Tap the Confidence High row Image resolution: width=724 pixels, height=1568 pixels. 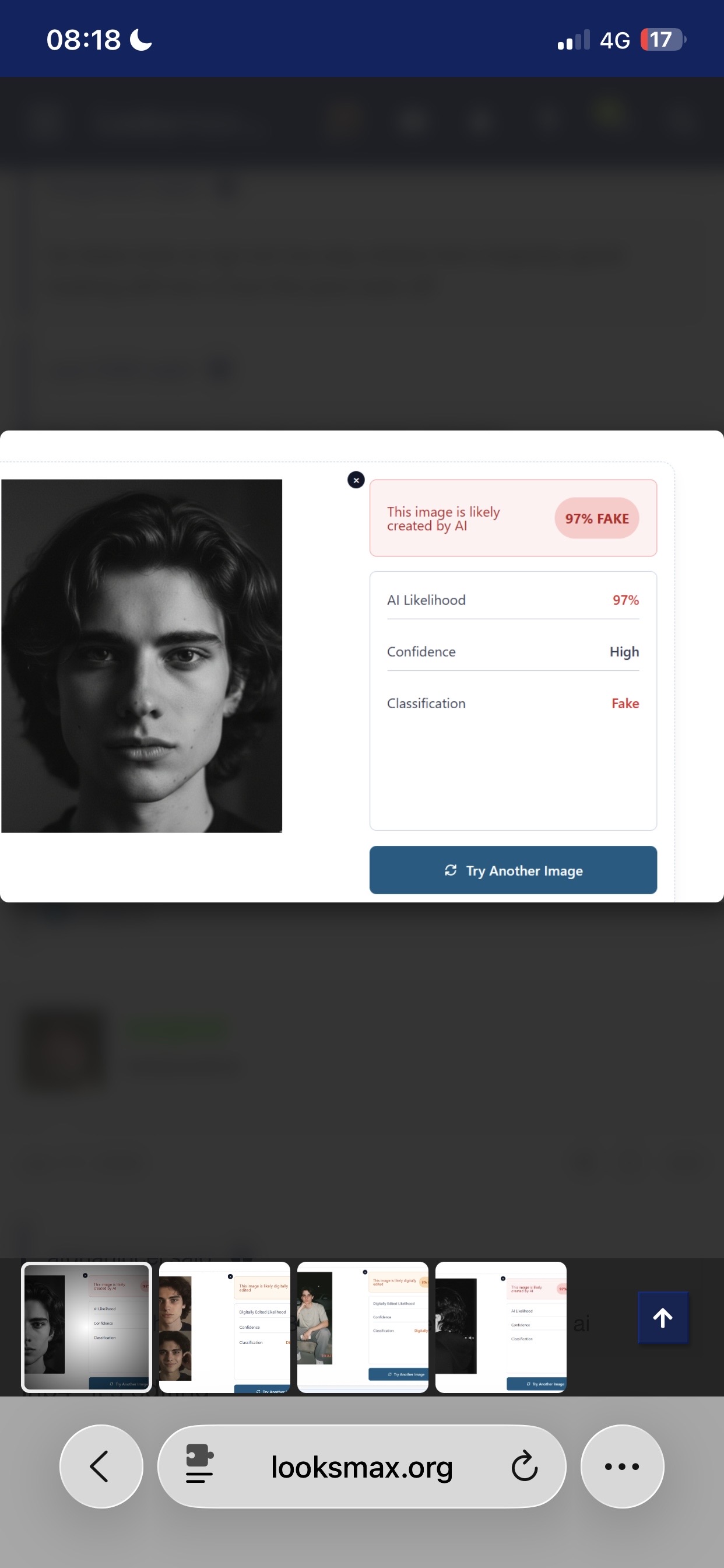[x=513, y=652]
